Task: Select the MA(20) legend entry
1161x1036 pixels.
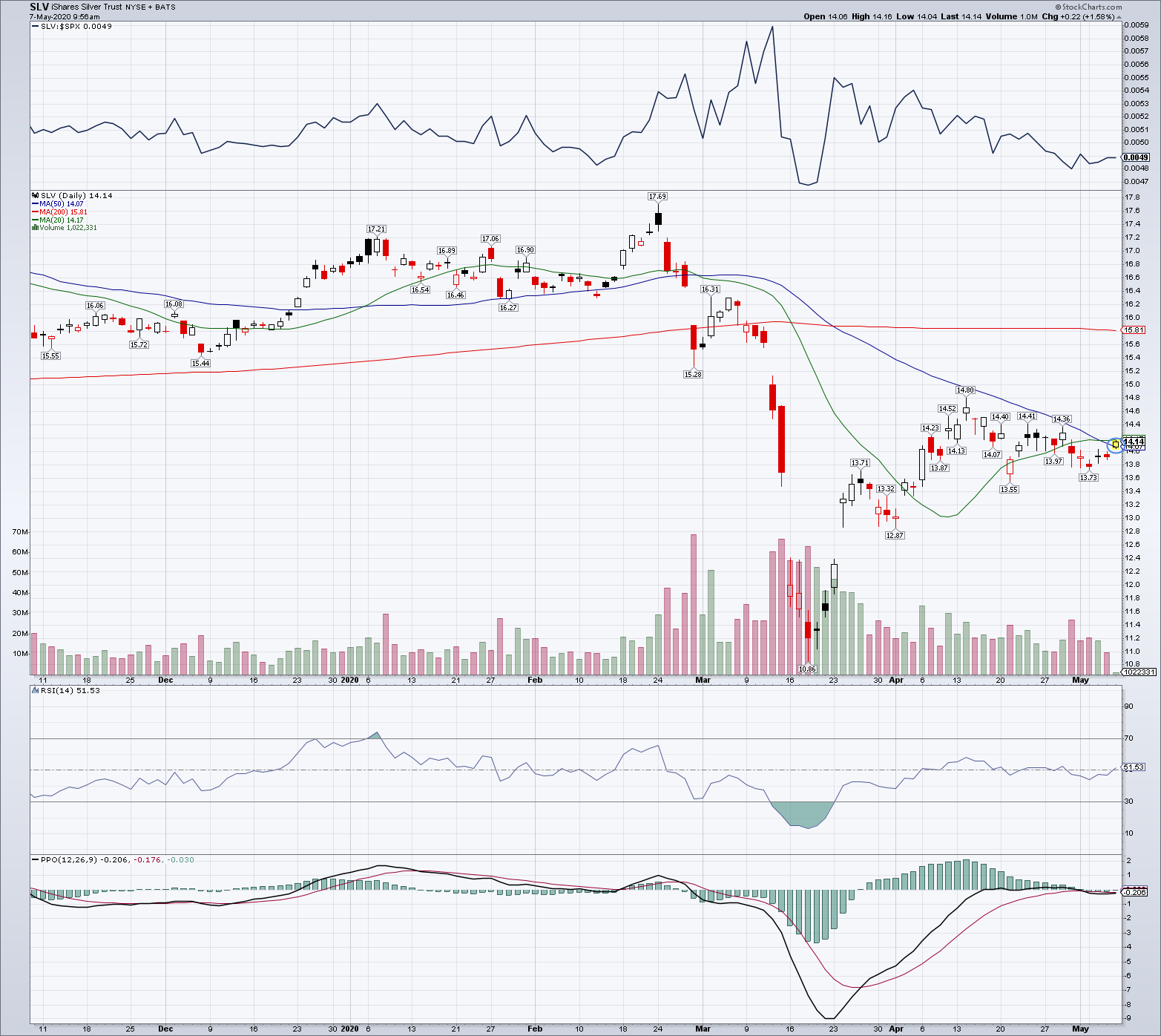Action: coord(58,220)
